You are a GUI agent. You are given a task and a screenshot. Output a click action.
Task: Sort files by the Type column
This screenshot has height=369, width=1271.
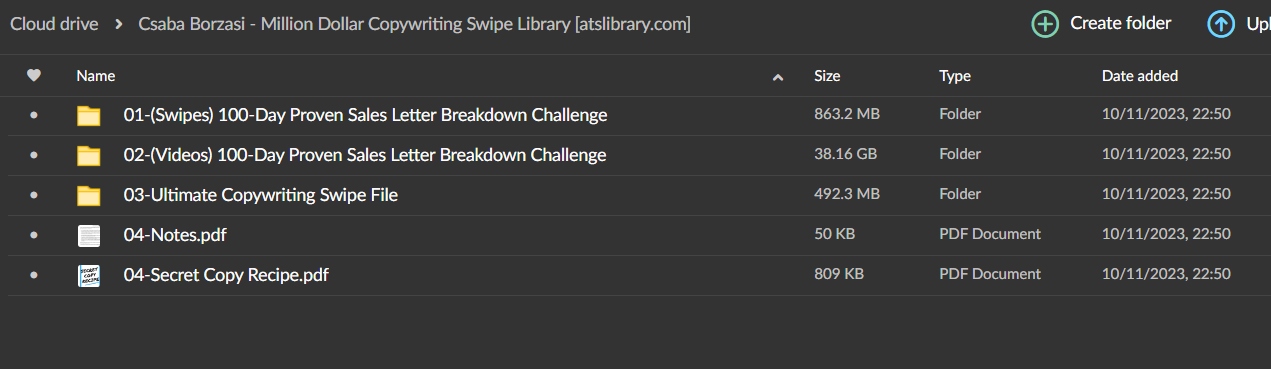[955, 76]
